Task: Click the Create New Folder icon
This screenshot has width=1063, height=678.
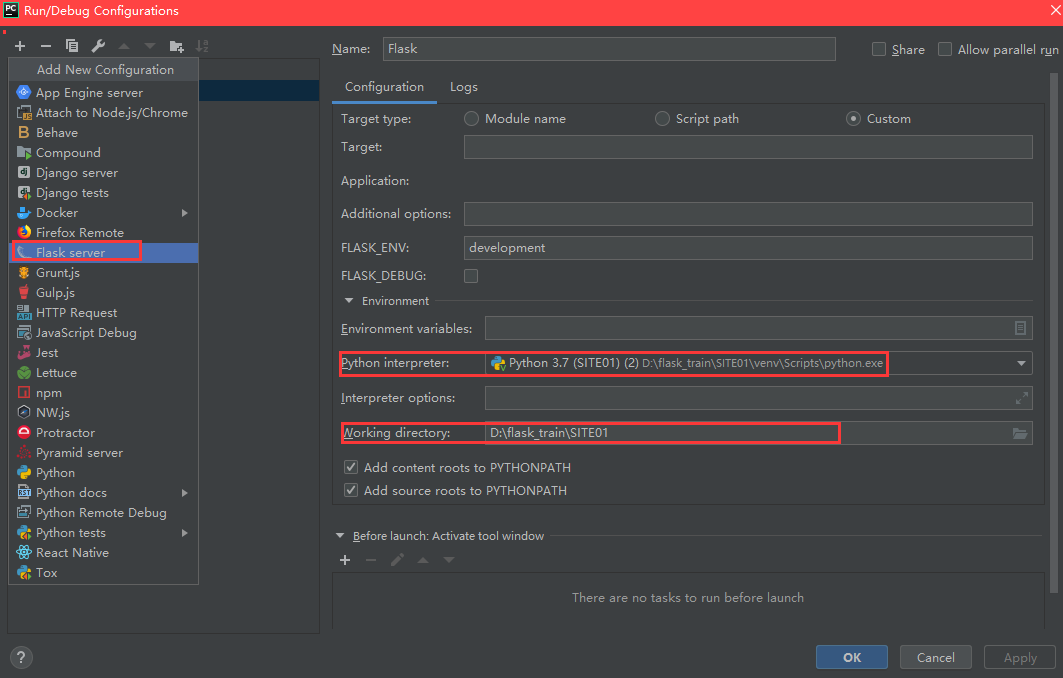Action: tap(176, 46)
